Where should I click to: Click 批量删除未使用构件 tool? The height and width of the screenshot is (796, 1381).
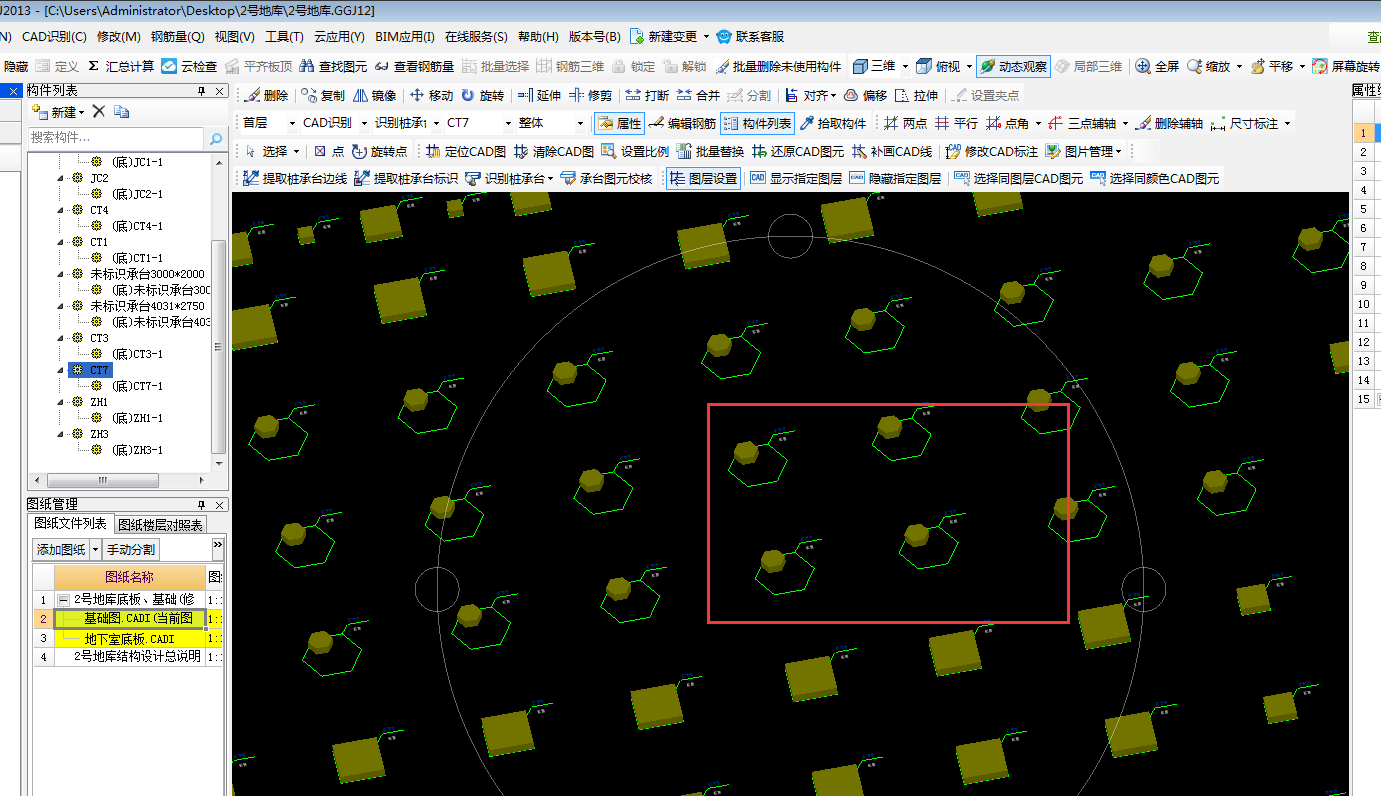pyautogui.click(x=776, y=66)
